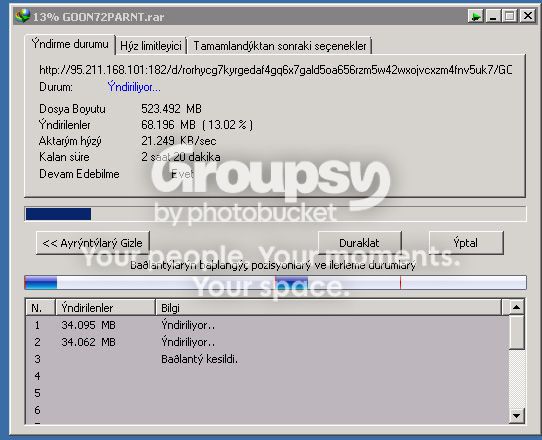The width and height of the screenshot is (542, 440).
Task: Open the Hýz limitleyici tab
Action: [x=151, y=46]
